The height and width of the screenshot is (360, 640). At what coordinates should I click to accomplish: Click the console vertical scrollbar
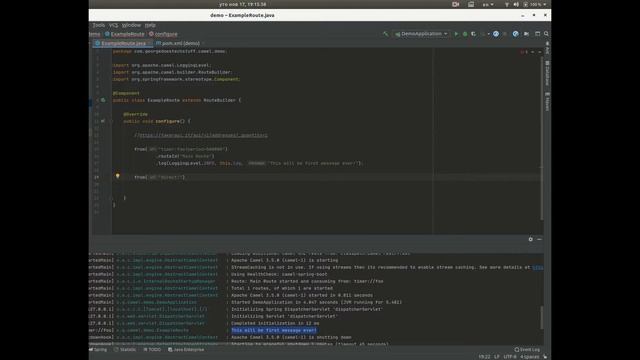click(542, 317)
